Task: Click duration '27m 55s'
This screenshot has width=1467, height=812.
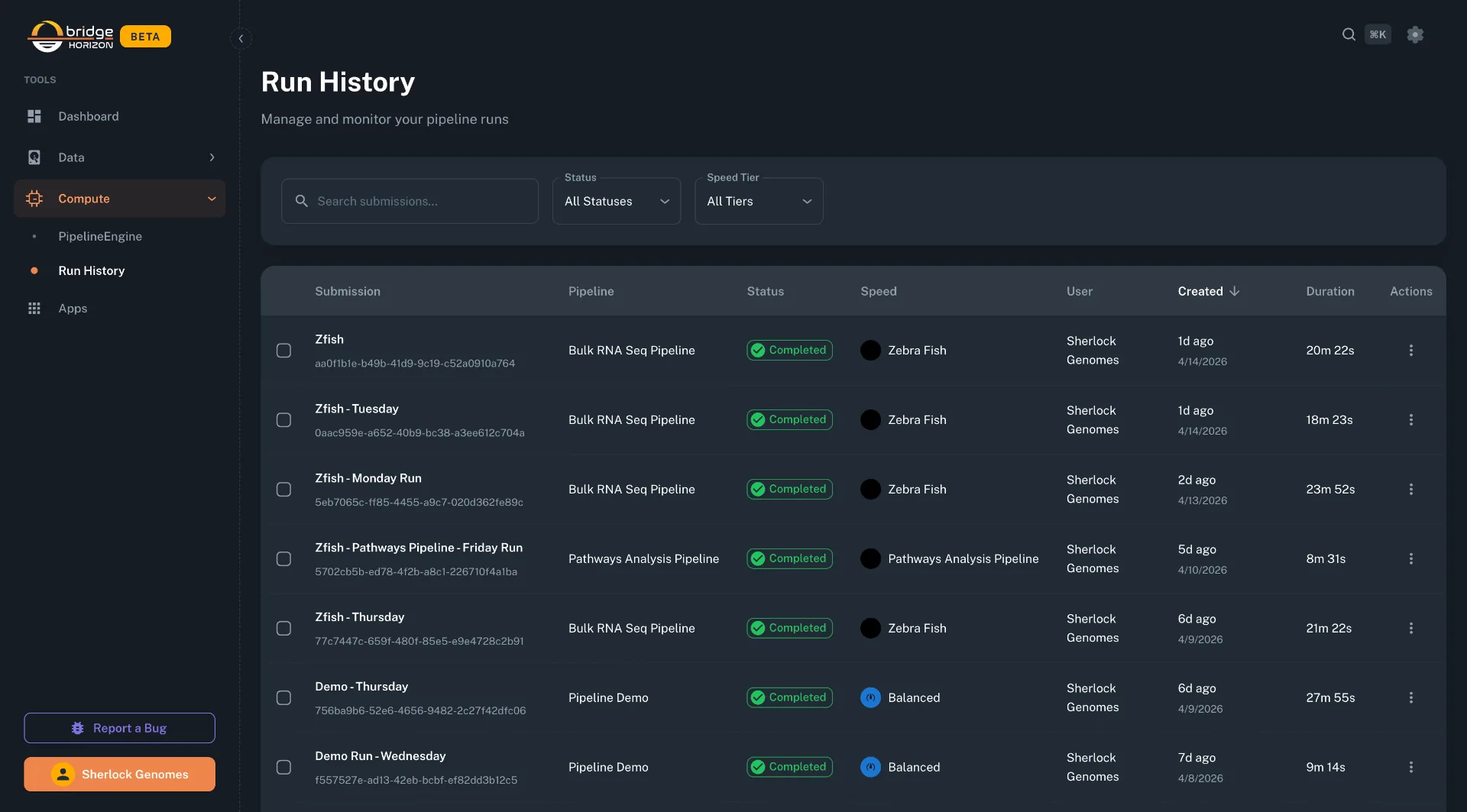Action: click(x=1330, y=697)
